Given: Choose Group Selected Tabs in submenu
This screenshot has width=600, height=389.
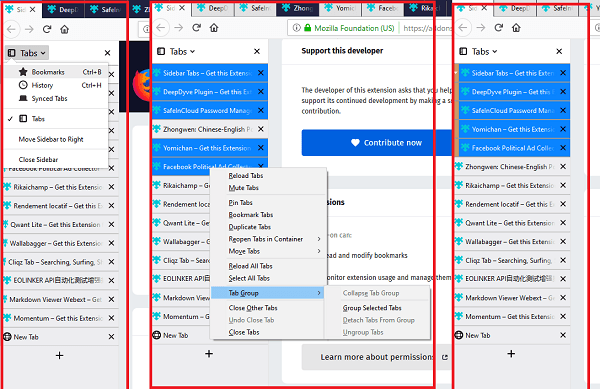Looking at the screenshot, I should coord(377,308).
